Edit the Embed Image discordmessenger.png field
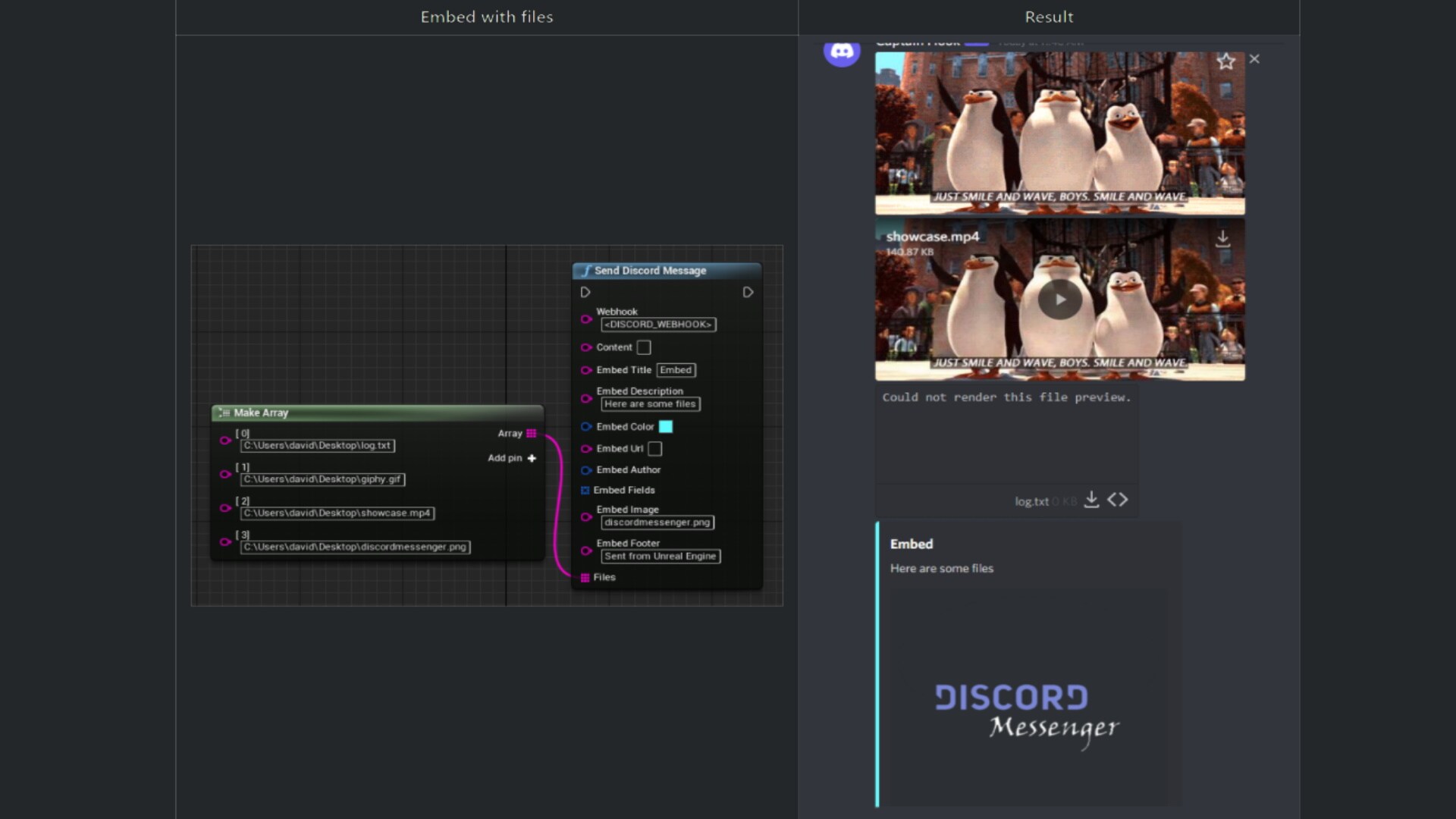1456x819 pixels. tap(657, 522)
